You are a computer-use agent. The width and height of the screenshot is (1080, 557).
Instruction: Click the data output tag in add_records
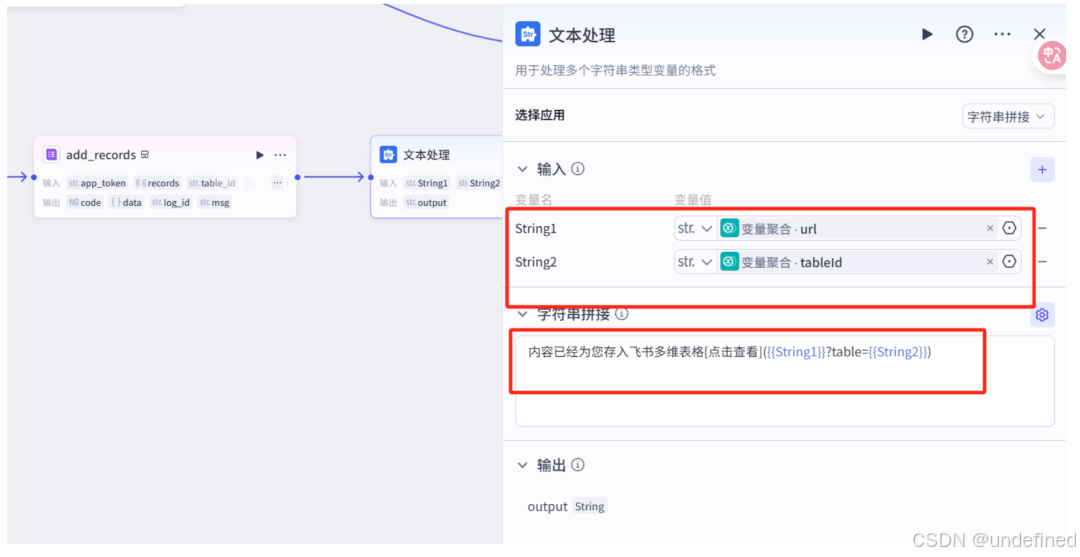click(x=127, y=202)
